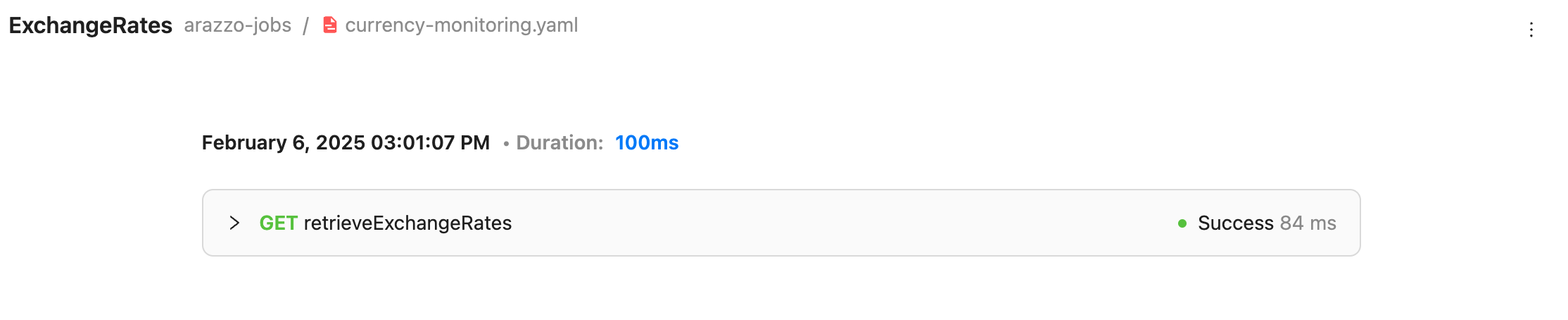Open the three-dot more options menu

pyautogui.click(x=1531, y=30)
